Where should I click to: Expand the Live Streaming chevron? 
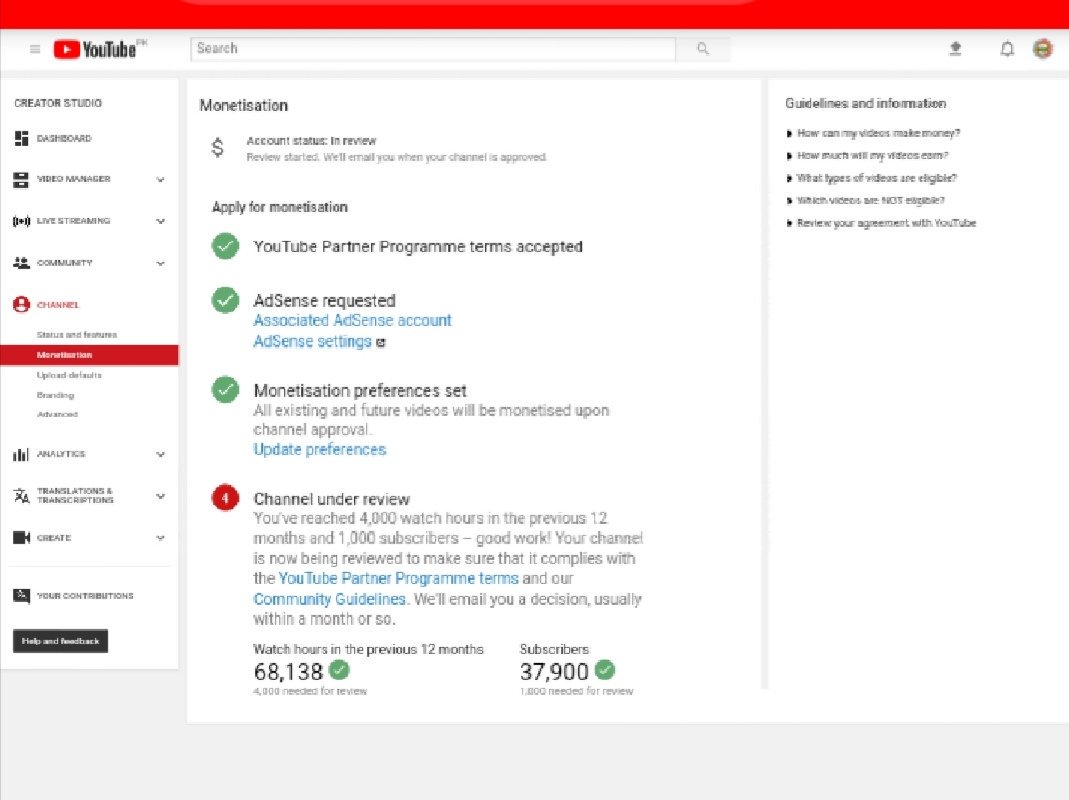pyautogui.click(x=160, y=221)
